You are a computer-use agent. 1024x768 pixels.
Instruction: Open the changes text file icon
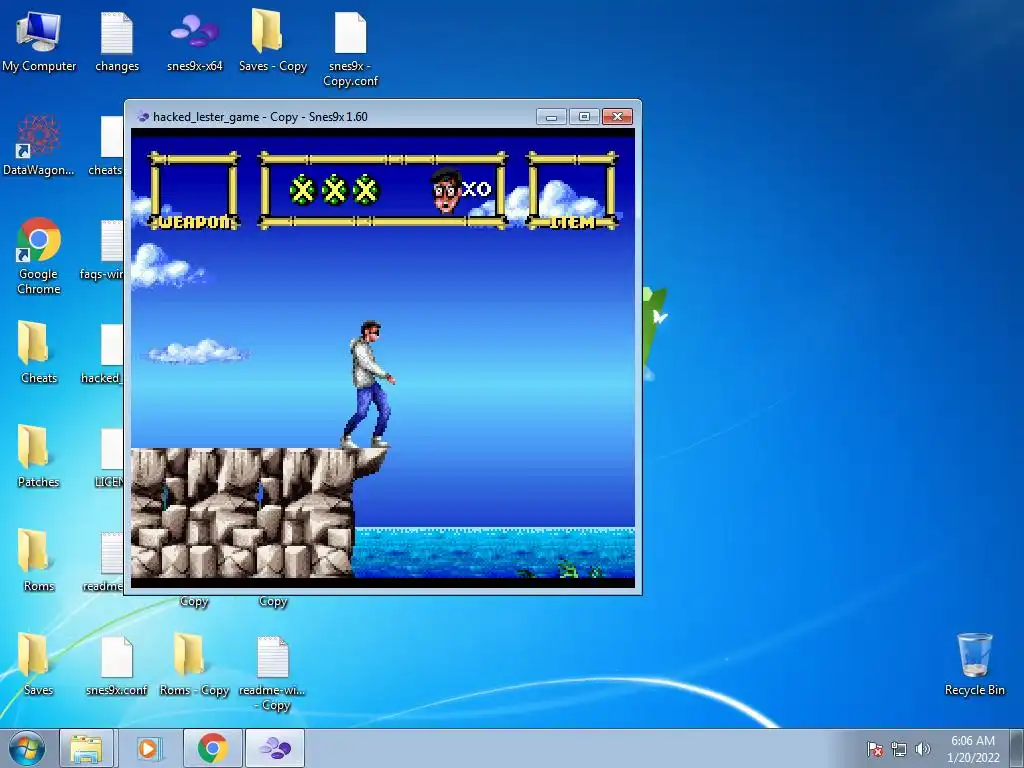(117, 42)
